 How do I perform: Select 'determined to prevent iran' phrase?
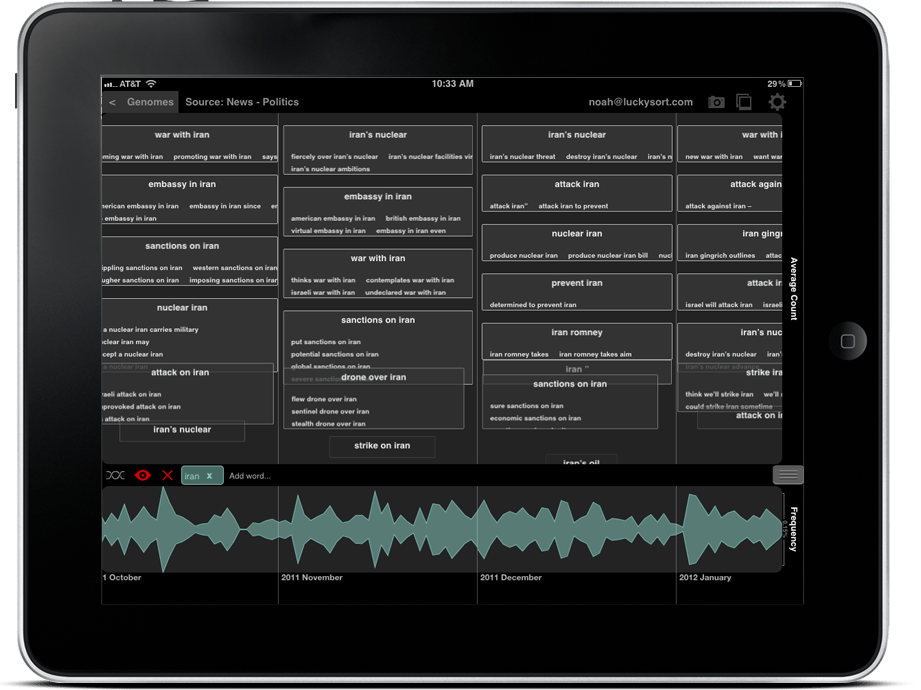pos(533,305)
